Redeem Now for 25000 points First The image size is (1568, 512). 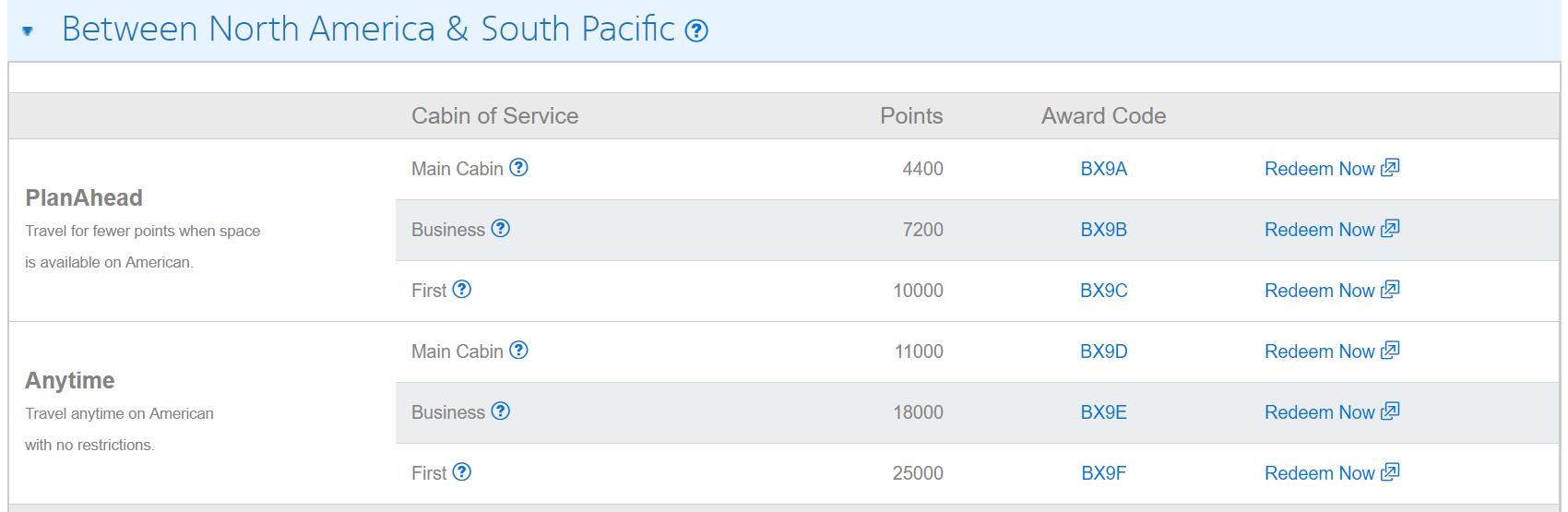tap(1330, 473)
